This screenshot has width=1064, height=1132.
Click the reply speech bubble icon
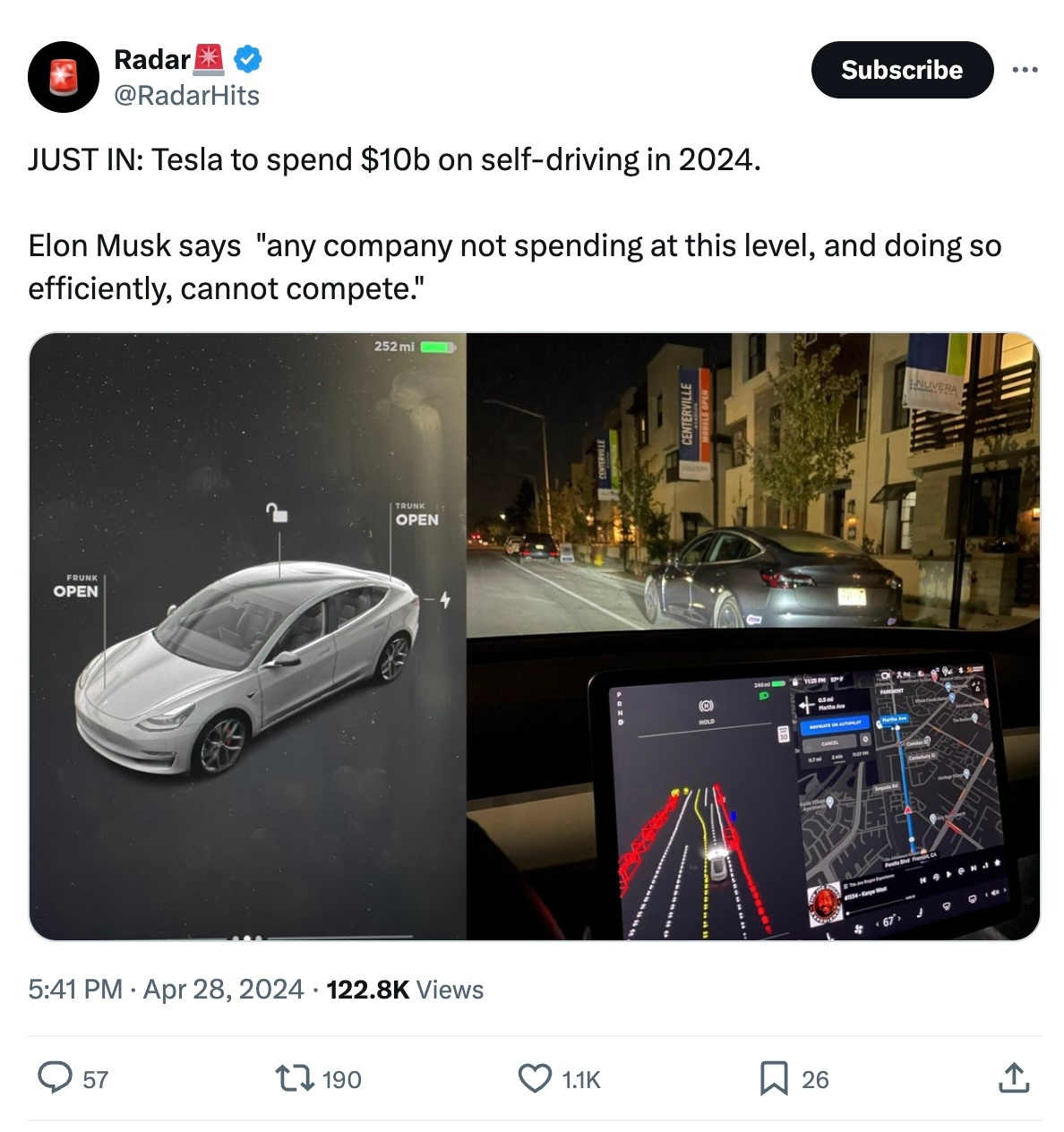pyautogui.click(x=55, y=1077)
